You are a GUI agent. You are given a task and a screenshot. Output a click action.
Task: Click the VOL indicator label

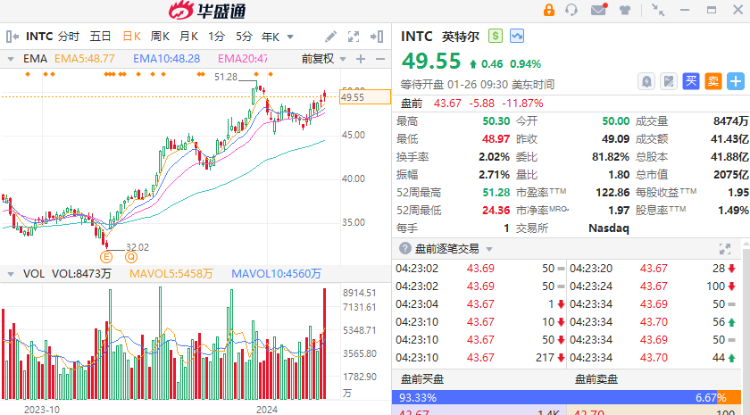click(33, 274)
